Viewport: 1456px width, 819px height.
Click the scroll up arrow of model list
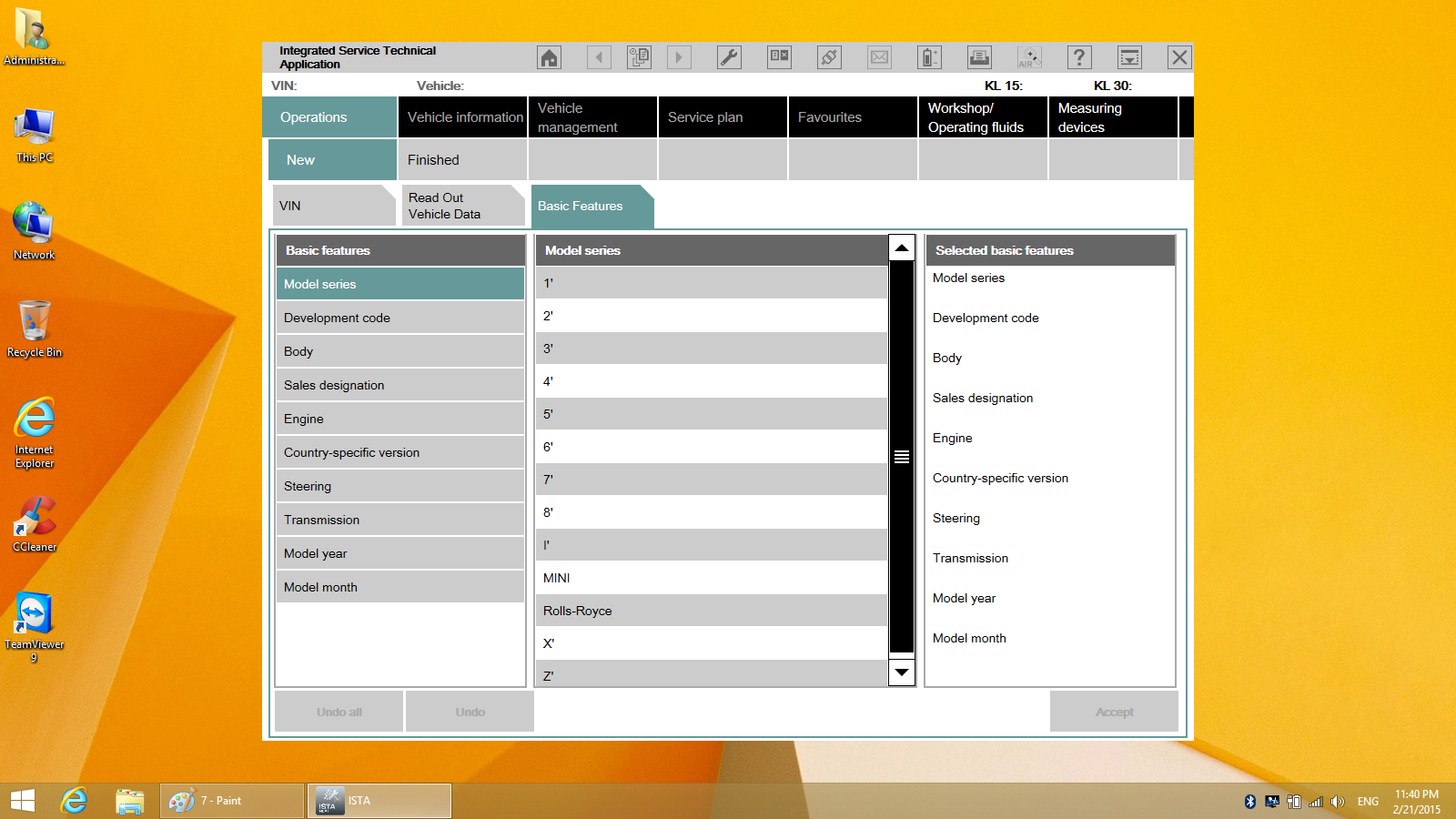coord(902,248)
